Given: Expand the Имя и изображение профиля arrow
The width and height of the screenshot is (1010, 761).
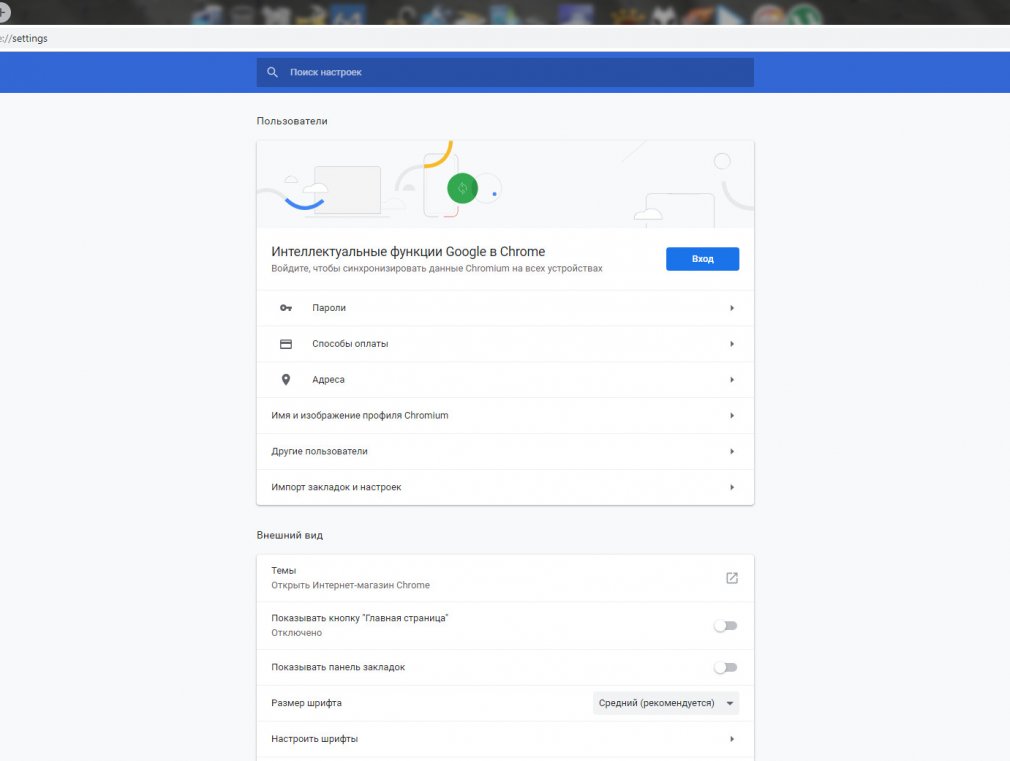Looking at the screenshot, I should point(732,416).
